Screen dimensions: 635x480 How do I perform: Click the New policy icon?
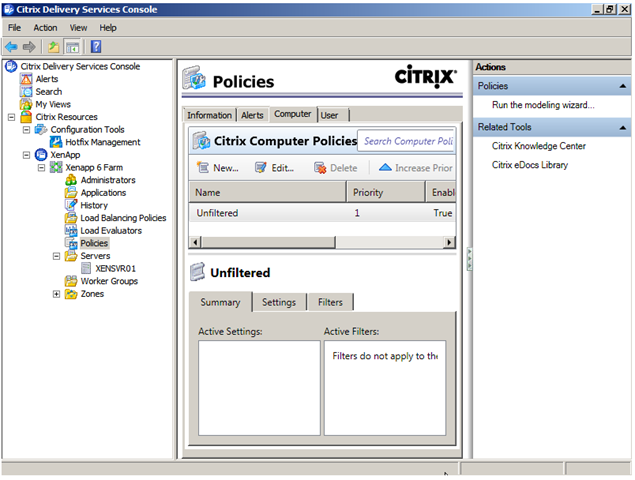[x=202, y=167]
